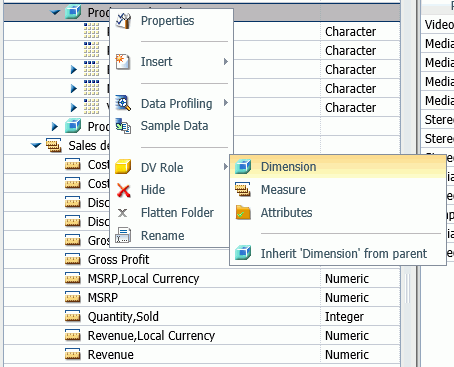The width and height of the screenshot is (454, 367).
Task: Collapse the highlighted Prod dimension arrow
Action: coord(55,13)
